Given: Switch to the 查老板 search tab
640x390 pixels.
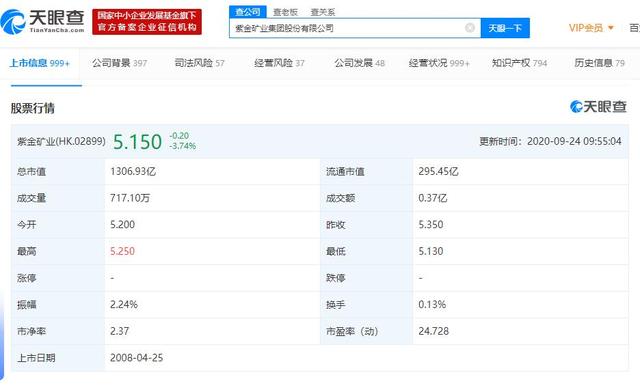Looking at the screenshot, I should 285,12.
